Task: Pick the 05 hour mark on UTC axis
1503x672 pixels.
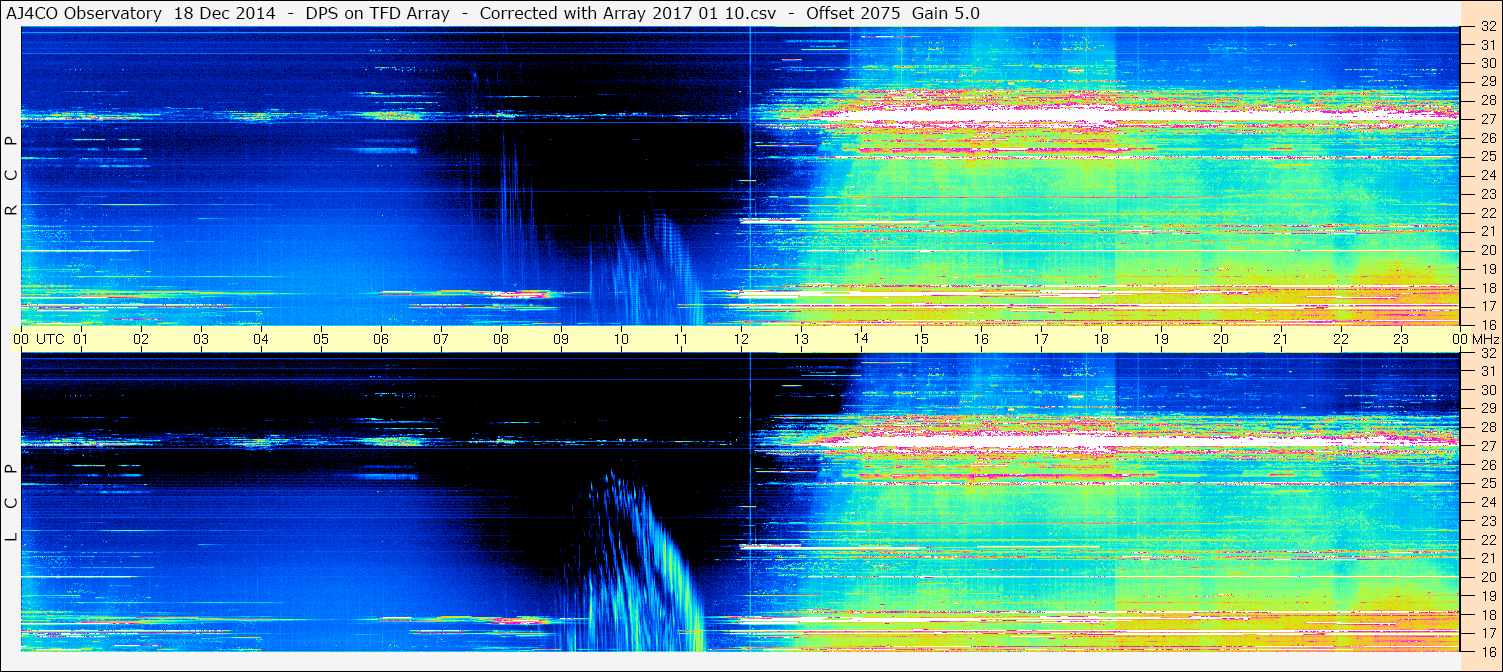Action: 321,339
